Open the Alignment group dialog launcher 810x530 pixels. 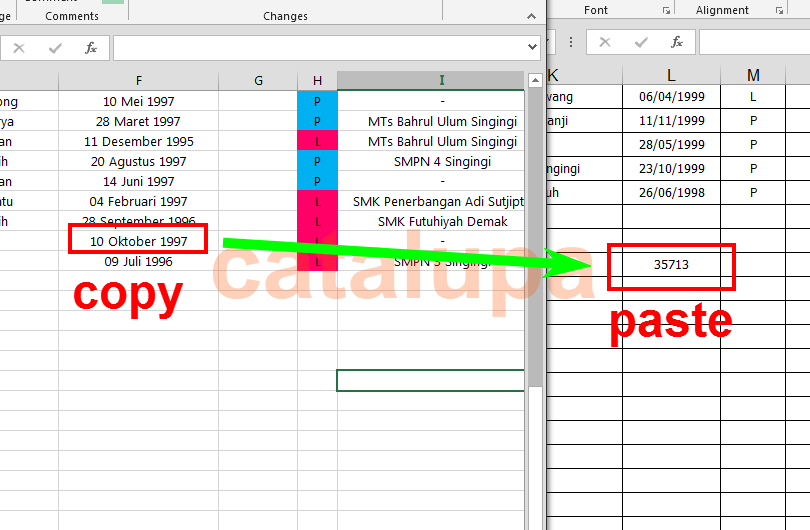[779, 10]
